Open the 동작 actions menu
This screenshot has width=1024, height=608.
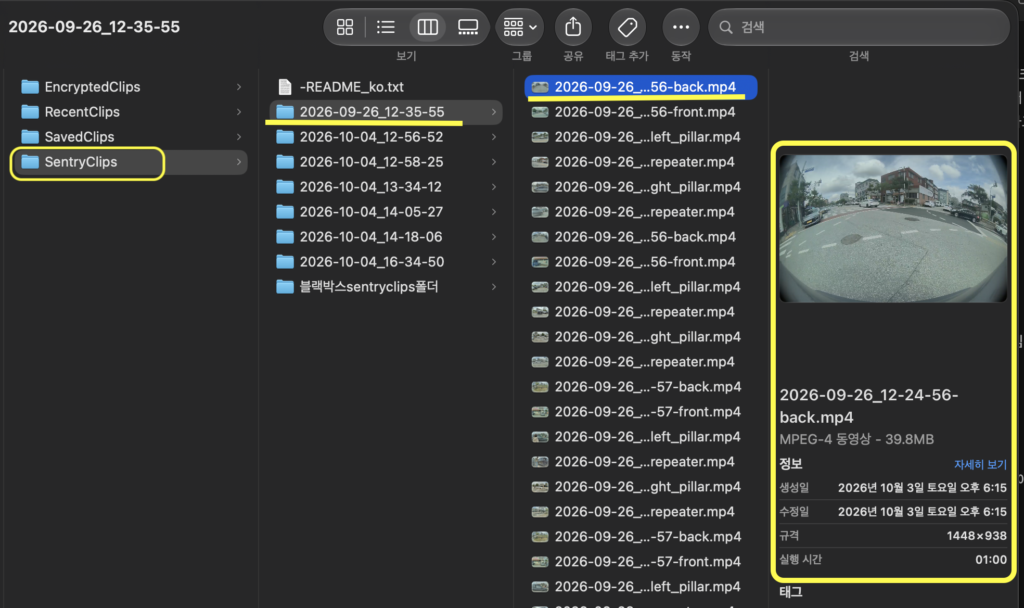pyautogui.click(x=680, y=27)
